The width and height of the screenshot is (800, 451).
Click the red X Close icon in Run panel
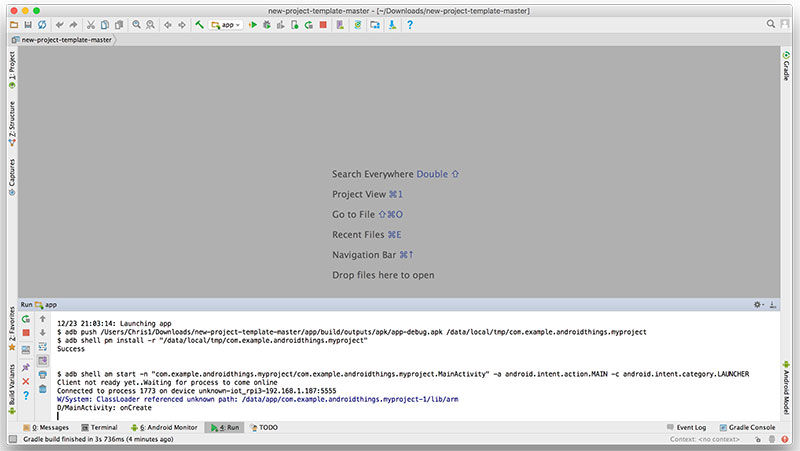(26, 381)
